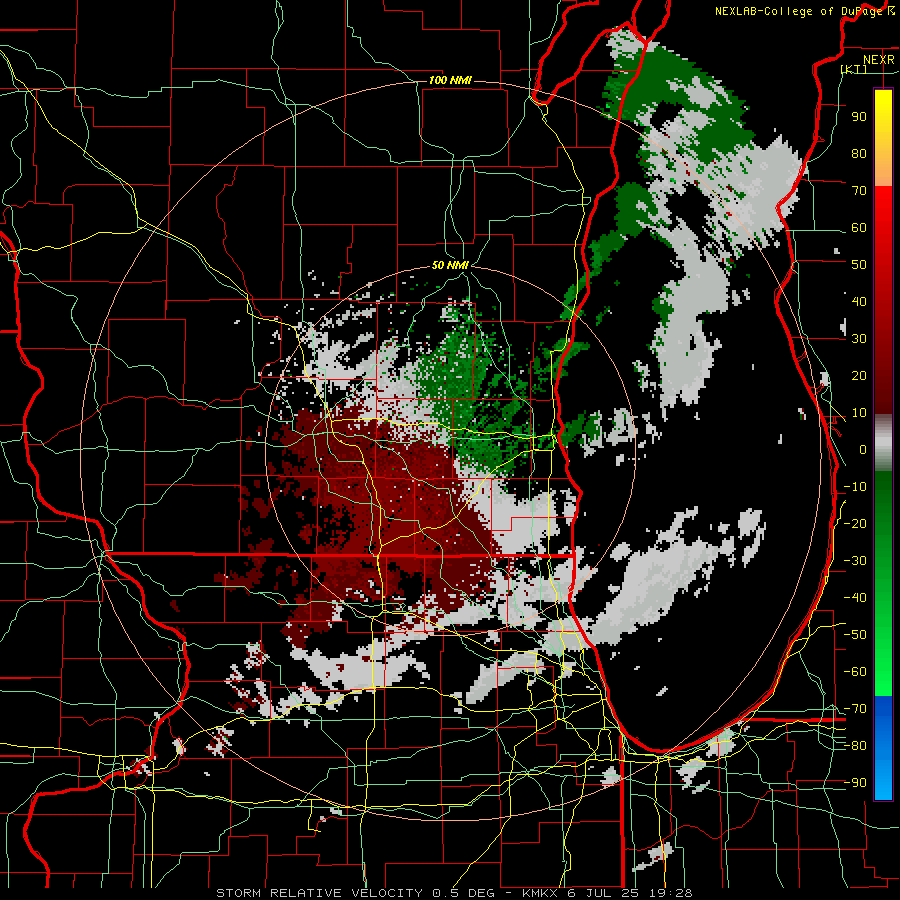This screenshot has width=900, height=900.
Task: Click the -30 scale value
Action: coord(855,561)
